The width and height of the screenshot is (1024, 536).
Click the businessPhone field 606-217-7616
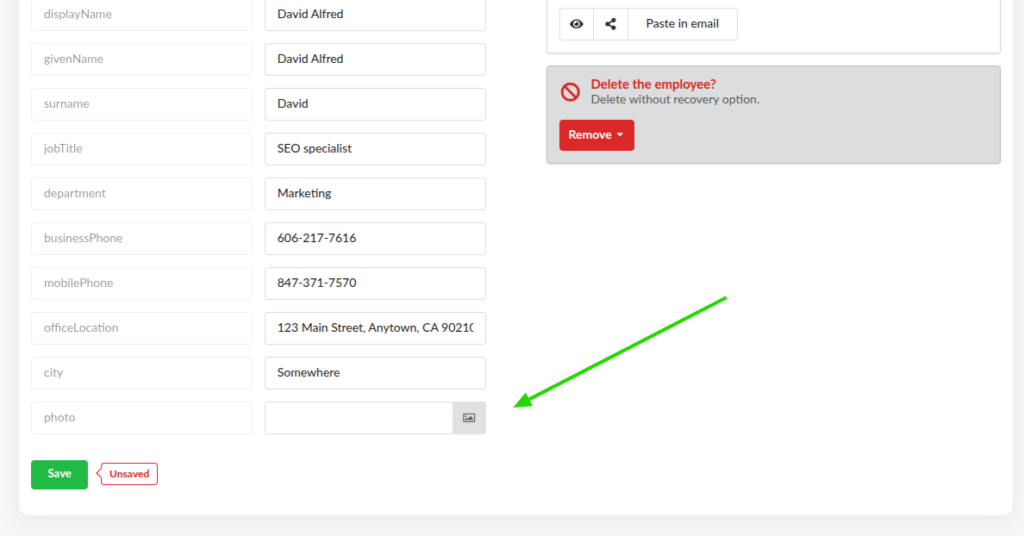[x=375, y=238]
